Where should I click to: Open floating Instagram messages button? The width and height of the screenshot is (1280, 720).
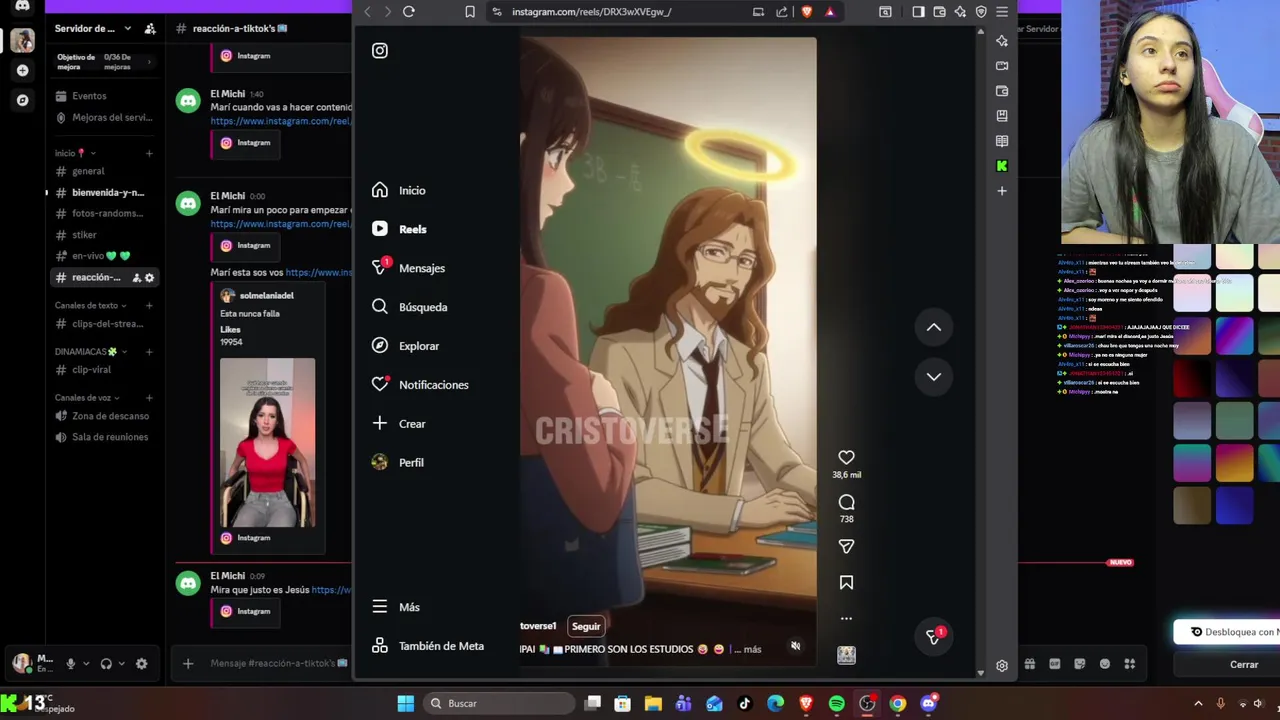[933, 636]
